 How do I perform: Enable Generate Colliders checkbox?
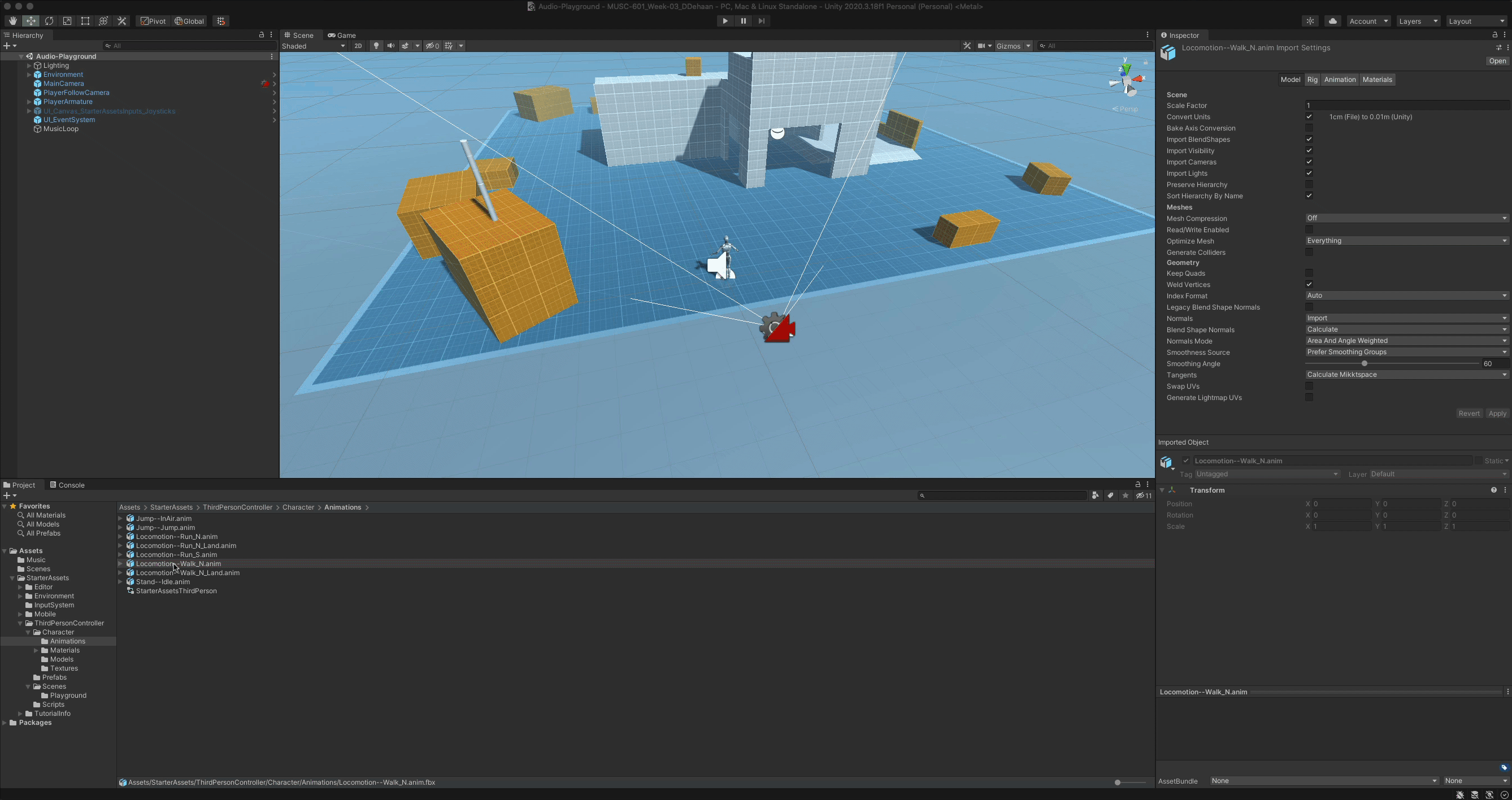[1309, 253]
